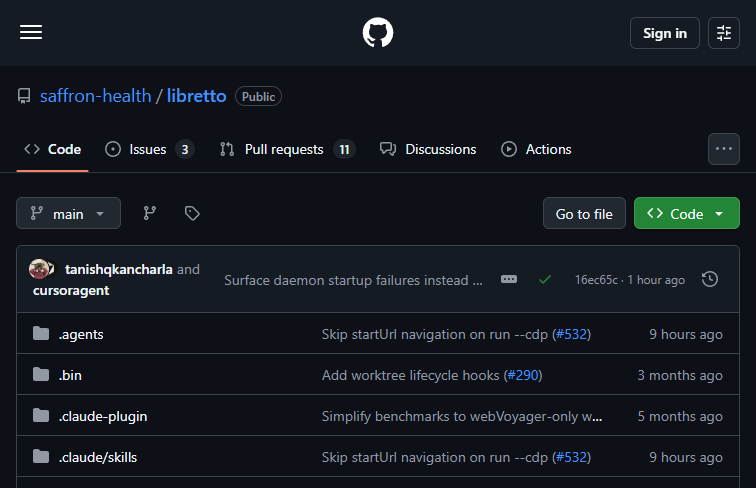Viewport: 756px width, 488px height.
Task: Expand commit message ellipsis button
Action: point(509,280)
